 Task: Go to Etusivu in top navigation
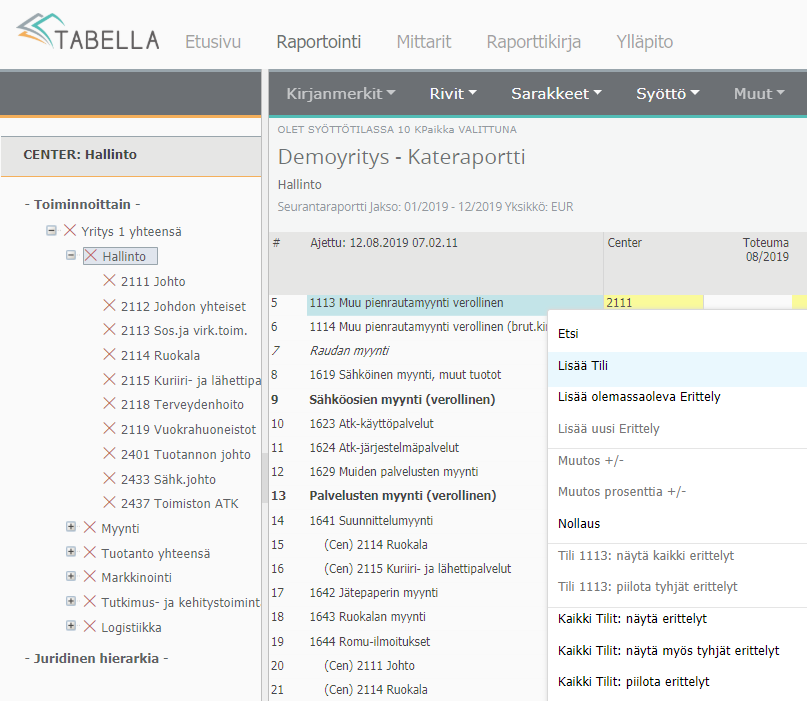pos(213,42)
